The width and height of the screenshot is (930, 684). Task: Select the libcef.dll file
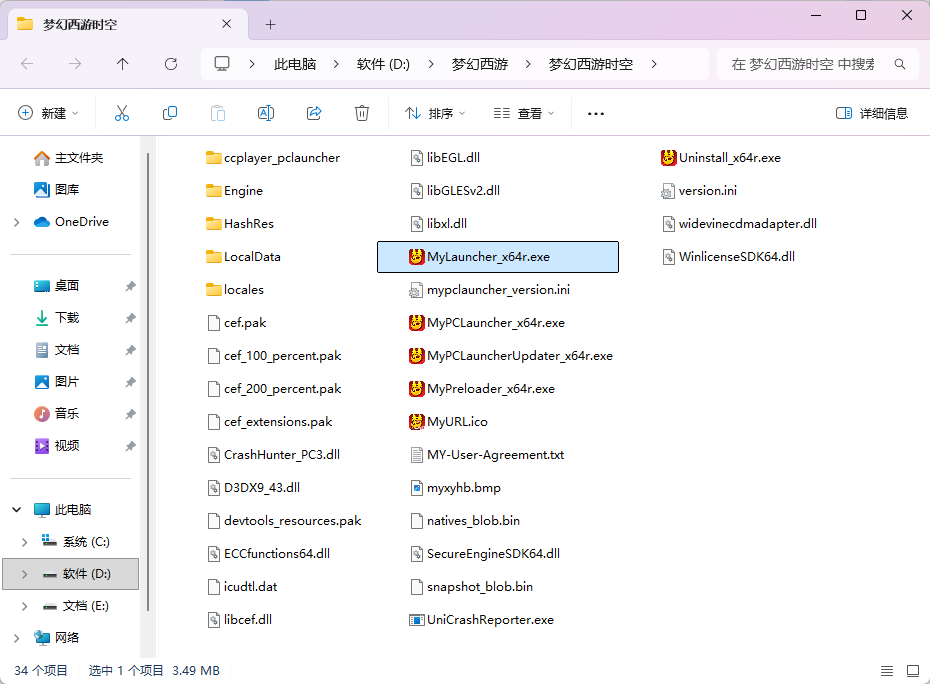coord(240,620)
